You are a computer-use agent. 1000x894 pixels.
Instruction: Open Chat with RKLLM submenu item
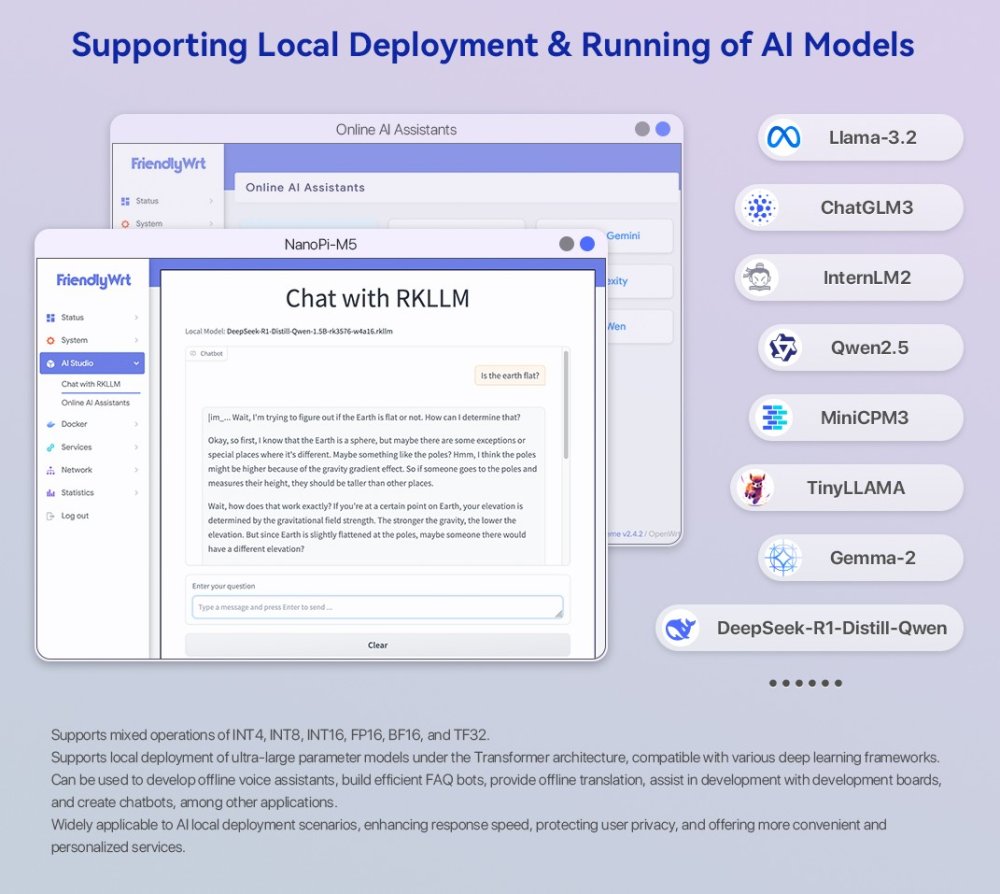point(91,384)
